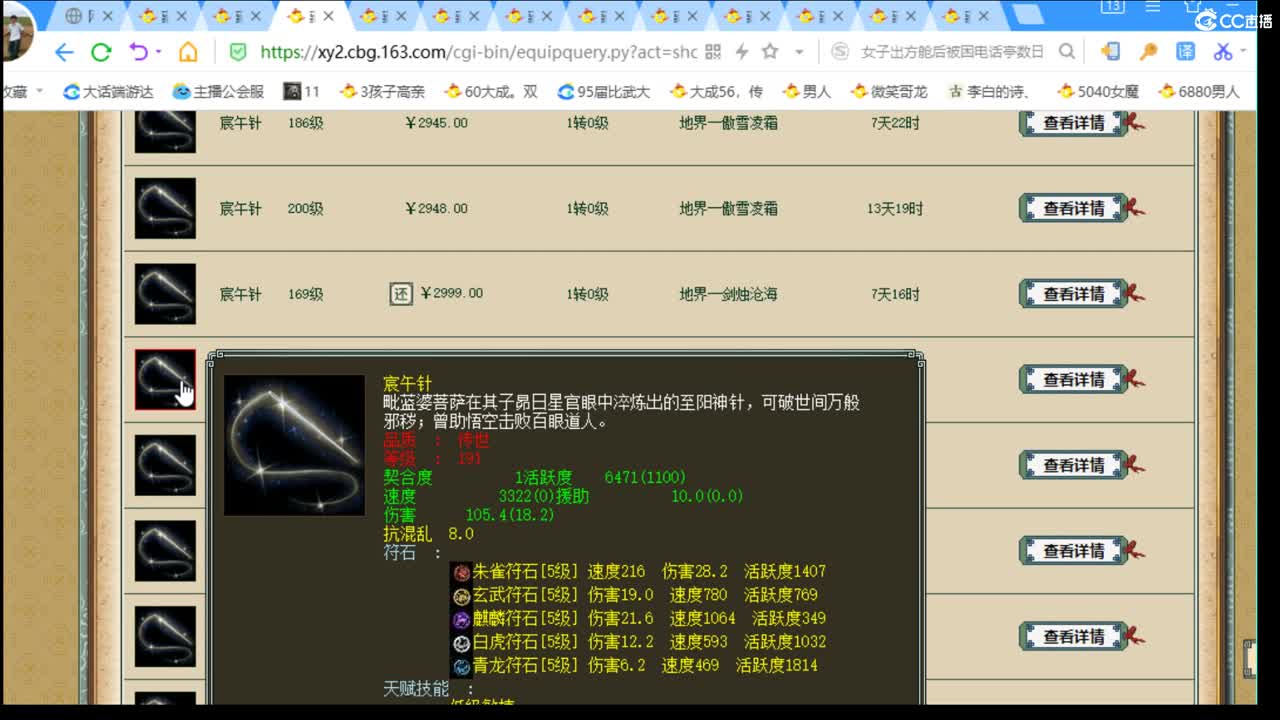Open the 3孩子高亲 bookmark

coord(382,91)
